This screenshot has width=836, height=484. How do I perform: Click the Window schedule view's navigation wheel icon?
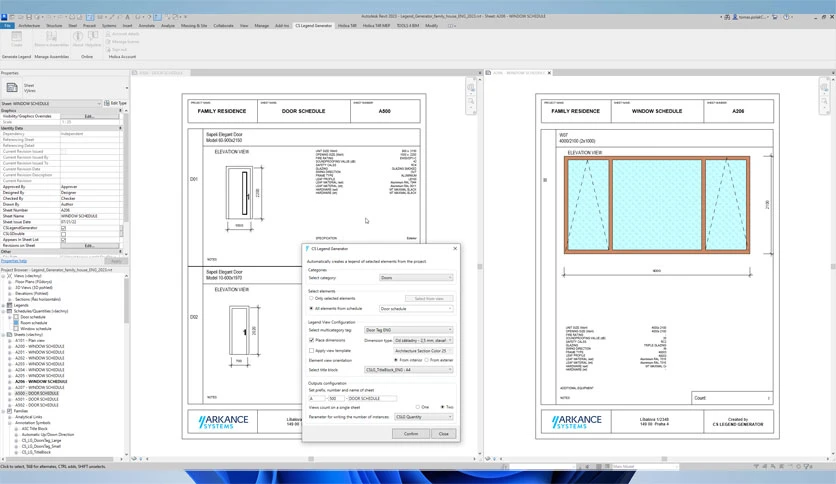click(x=824, y=87)
